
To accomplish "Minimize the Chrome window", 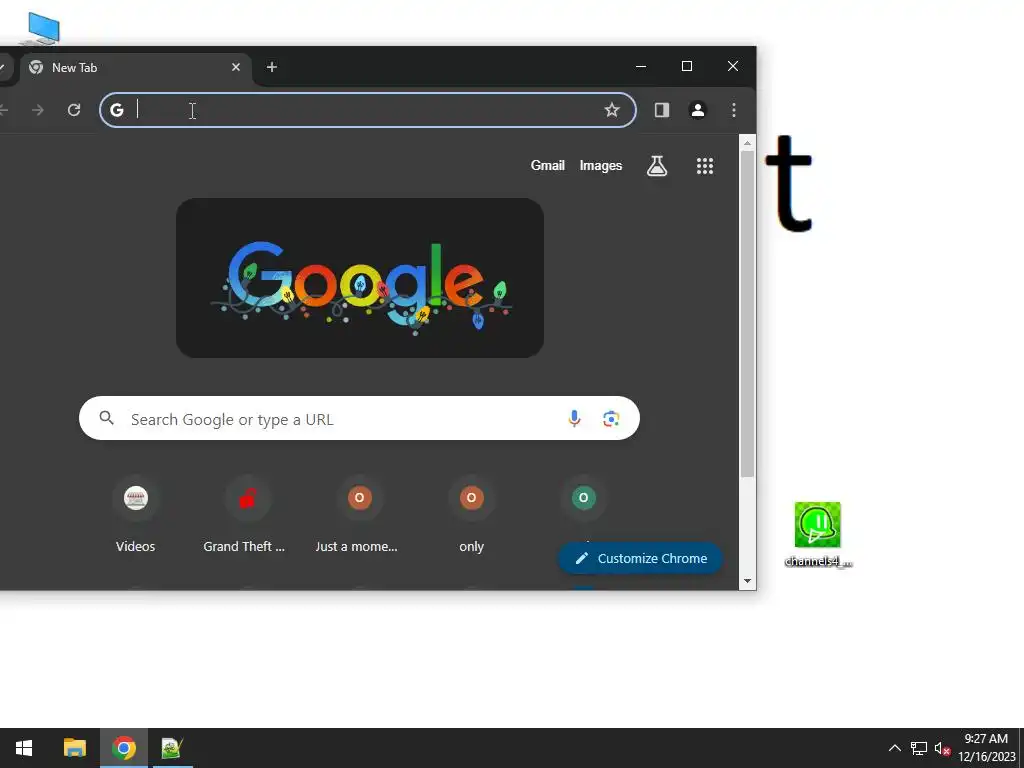I will click(641, 66).
